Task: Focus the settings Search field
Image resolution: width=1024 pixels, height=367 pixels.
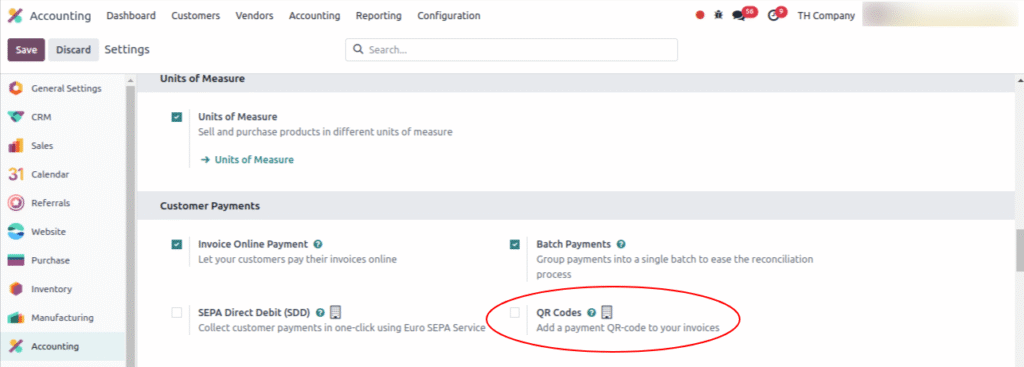Action: coord(511,49)
